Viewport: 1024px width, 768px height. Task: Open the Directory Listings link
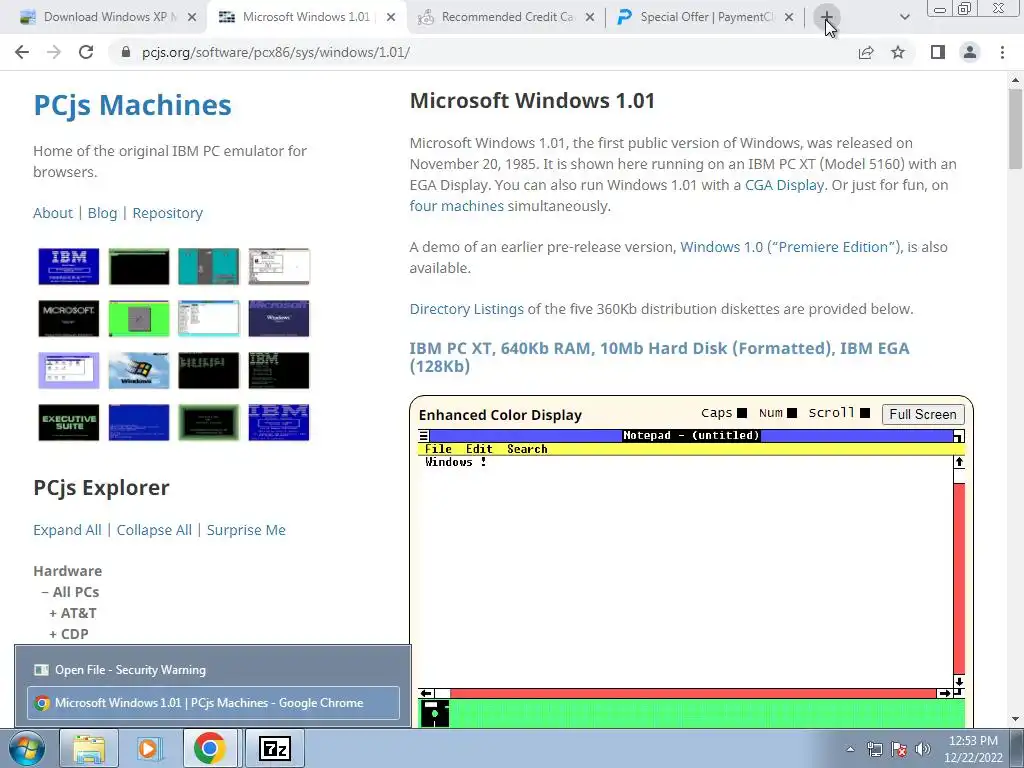(466, 309)
